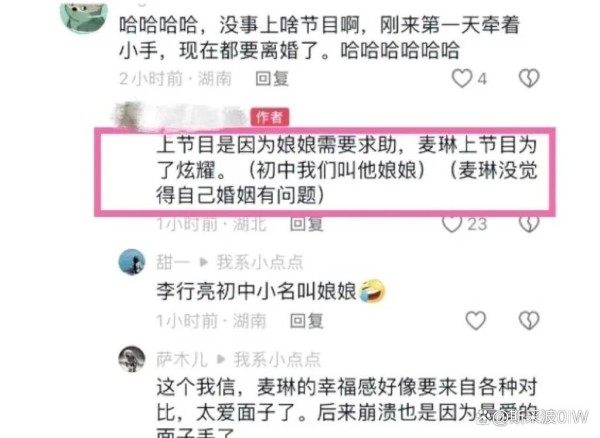Open 甜一's profile avatar
The image size is (600, 438).
[132, 262]
